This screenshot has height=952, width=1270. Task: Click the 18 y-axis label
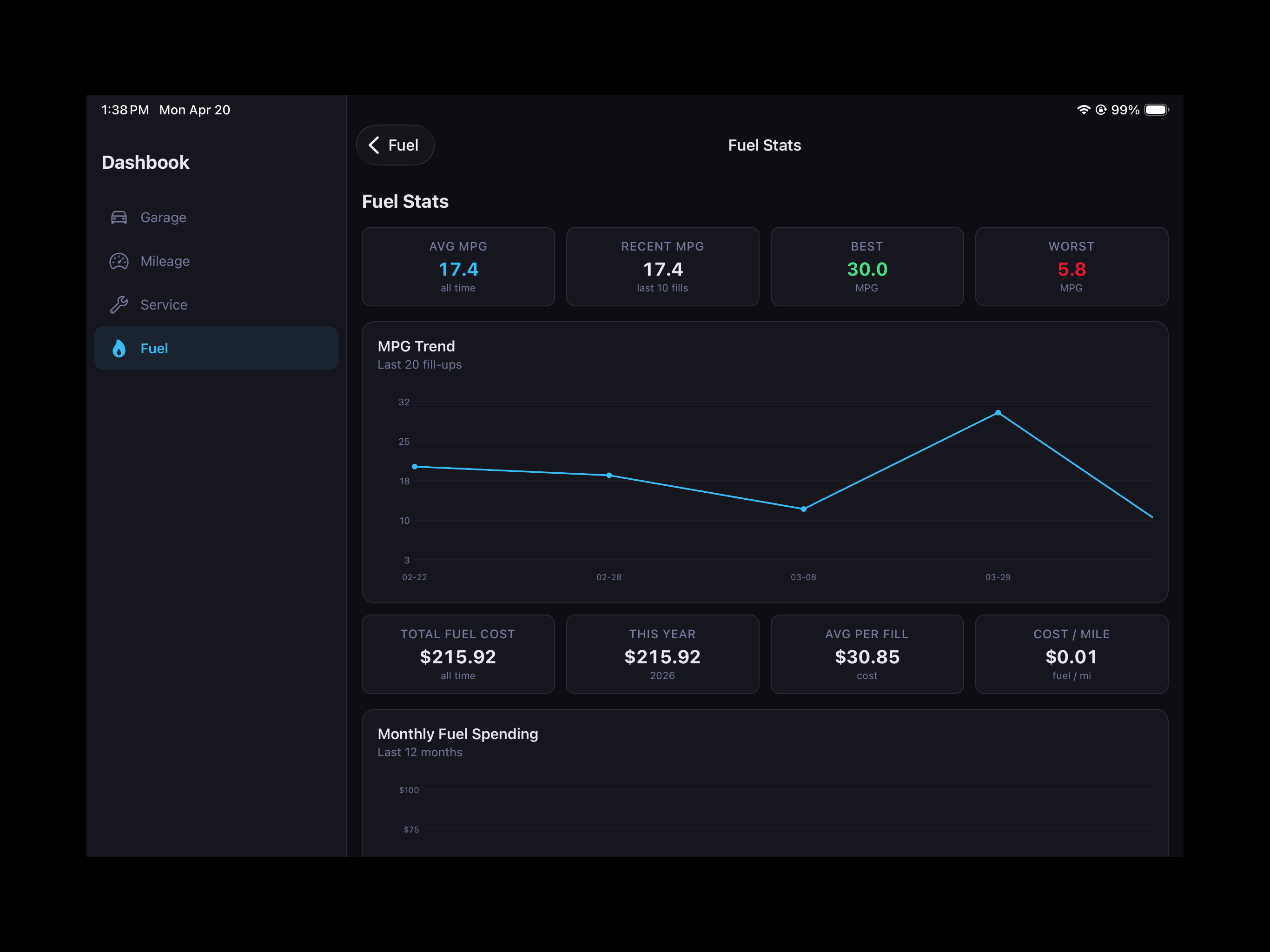click(x=405, y=481)
